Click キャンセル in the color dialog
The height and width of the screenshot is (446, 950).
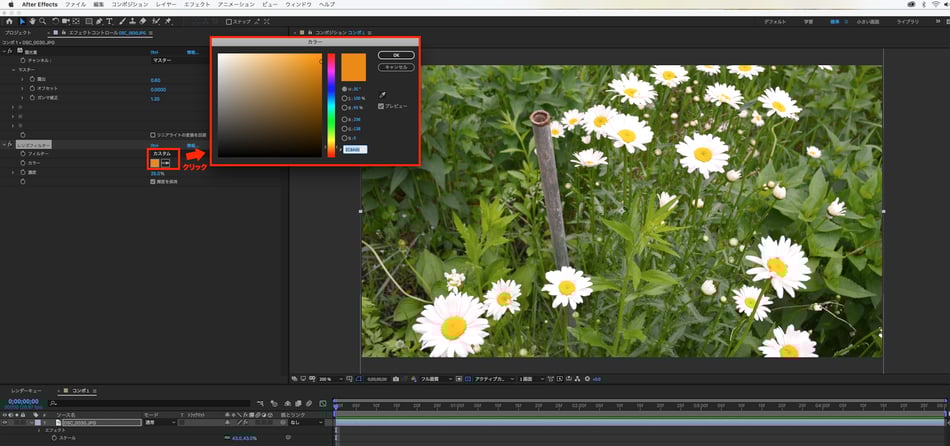coord(396,67)
